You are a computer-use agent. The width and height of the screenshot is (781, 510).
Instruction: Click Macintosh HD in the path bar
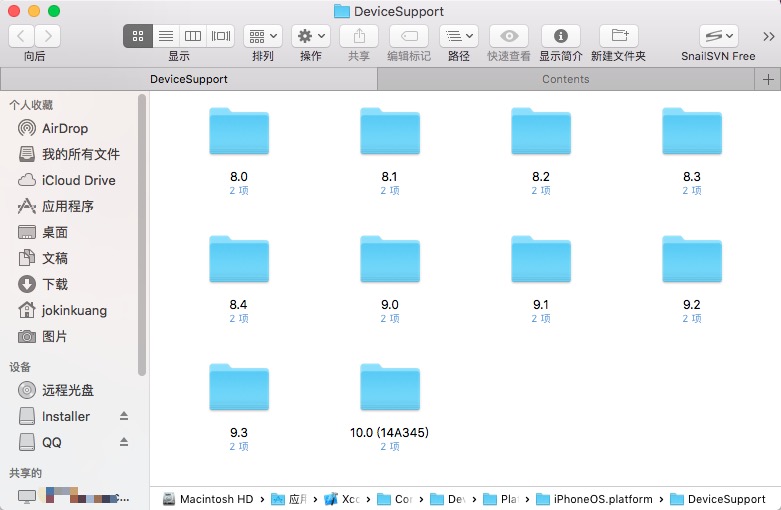click(x=208, y=499)
